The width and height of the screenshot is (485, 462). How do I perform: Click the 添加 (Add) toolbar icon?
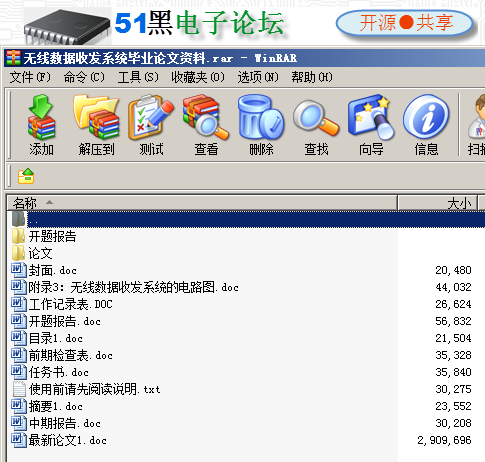[41, 117]
